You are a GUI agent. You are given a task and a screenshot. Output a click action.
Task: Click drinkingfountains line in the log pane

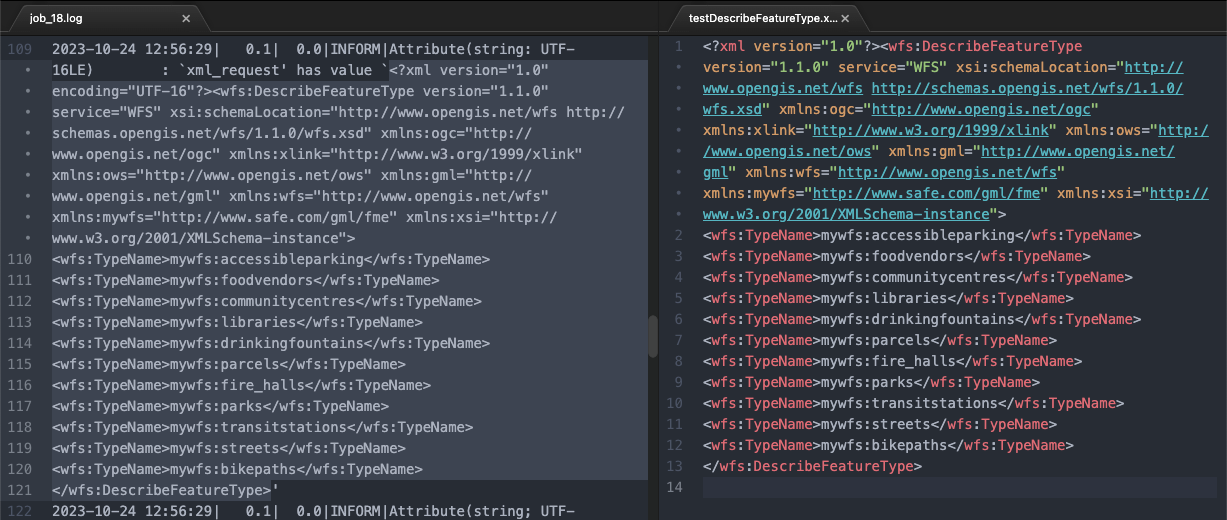271,343
